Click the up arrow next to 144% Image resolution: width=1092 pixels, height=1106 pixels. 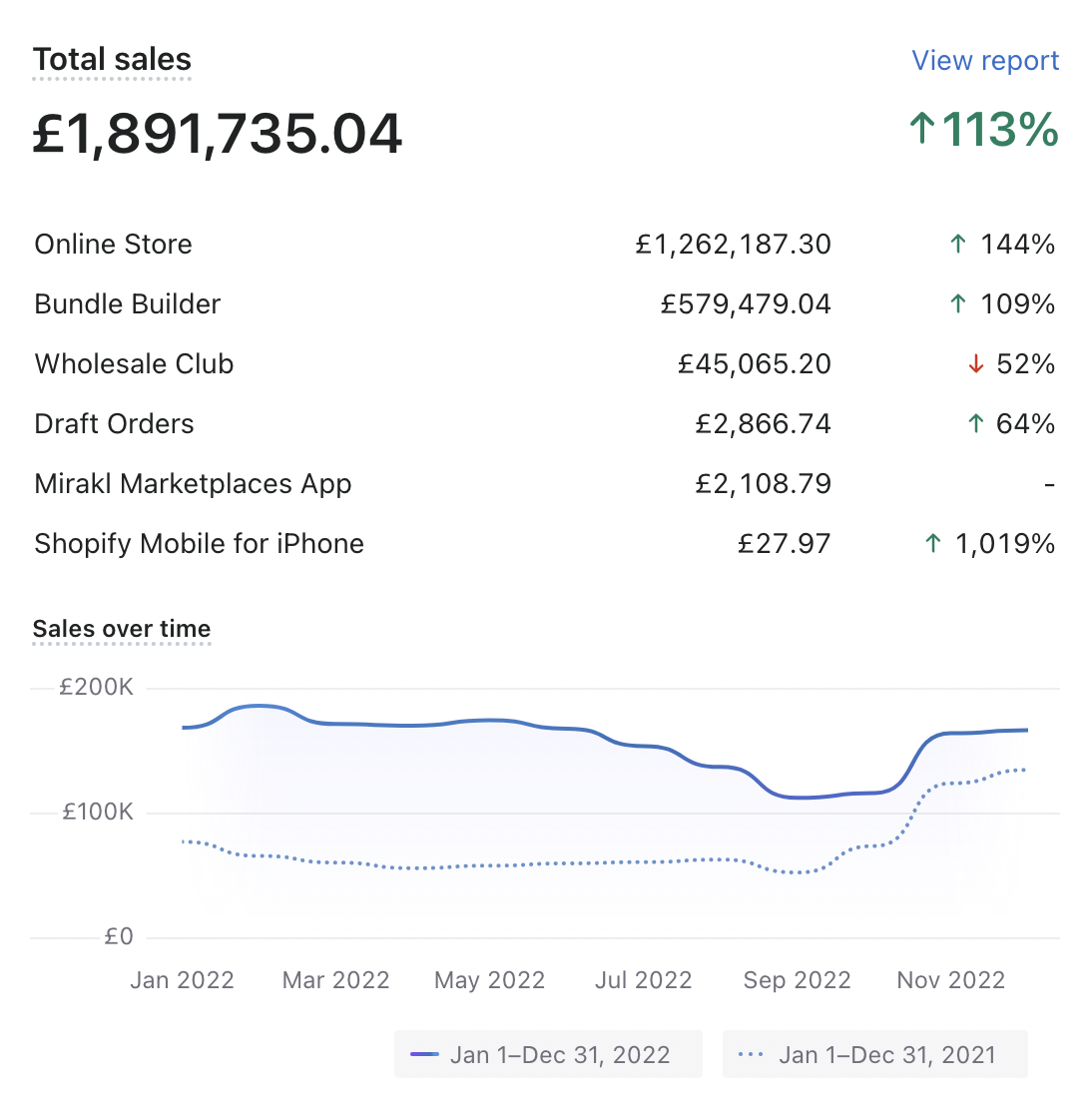click(x=958, y=245)
